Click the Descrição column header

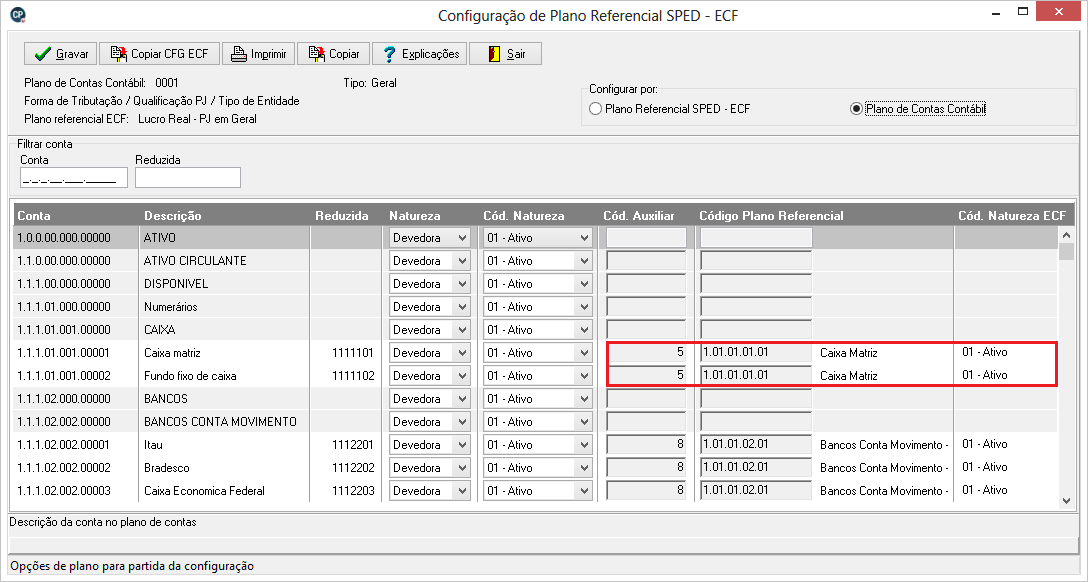pyautogui.click(x=172, y=216)
